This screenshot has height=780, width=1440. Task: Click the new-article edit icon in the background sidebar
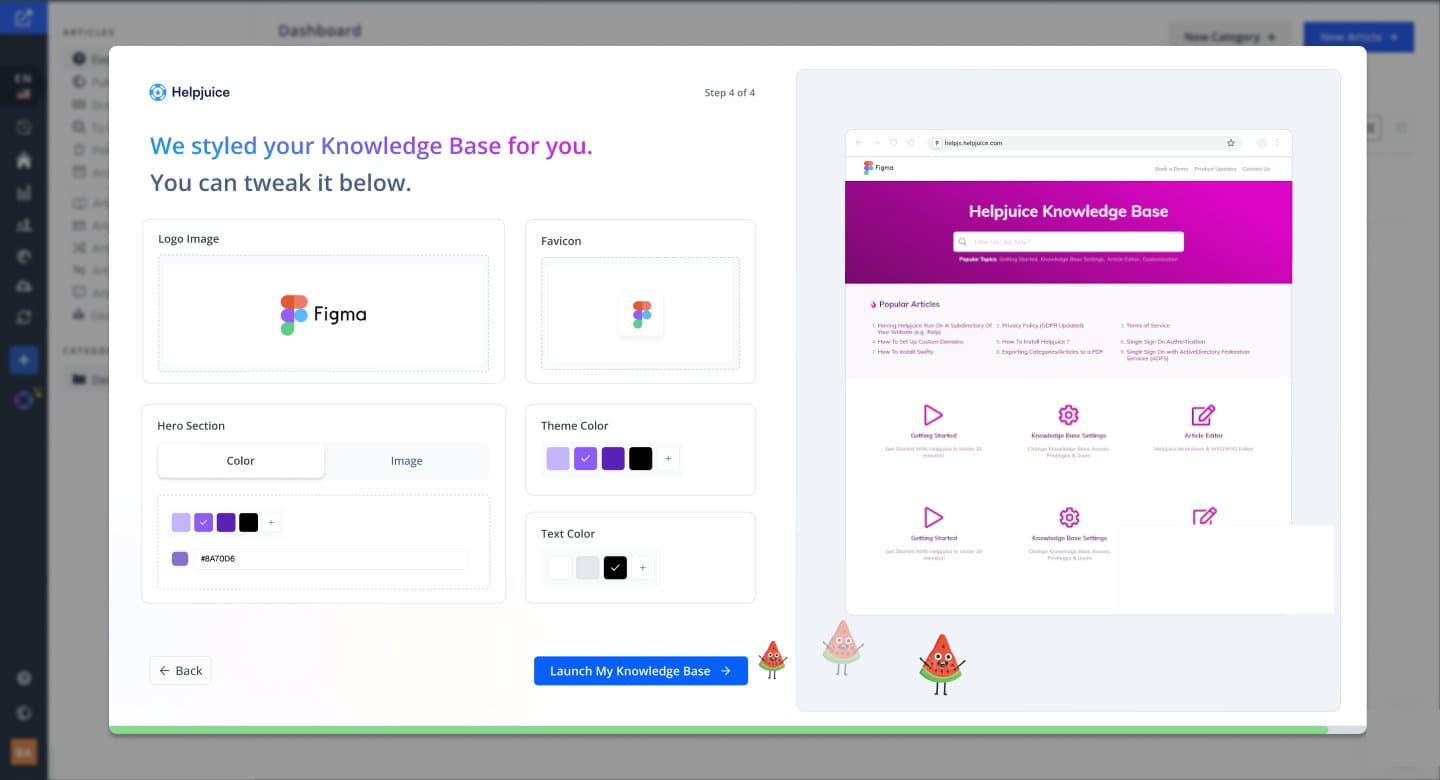(x=24, y=17)
